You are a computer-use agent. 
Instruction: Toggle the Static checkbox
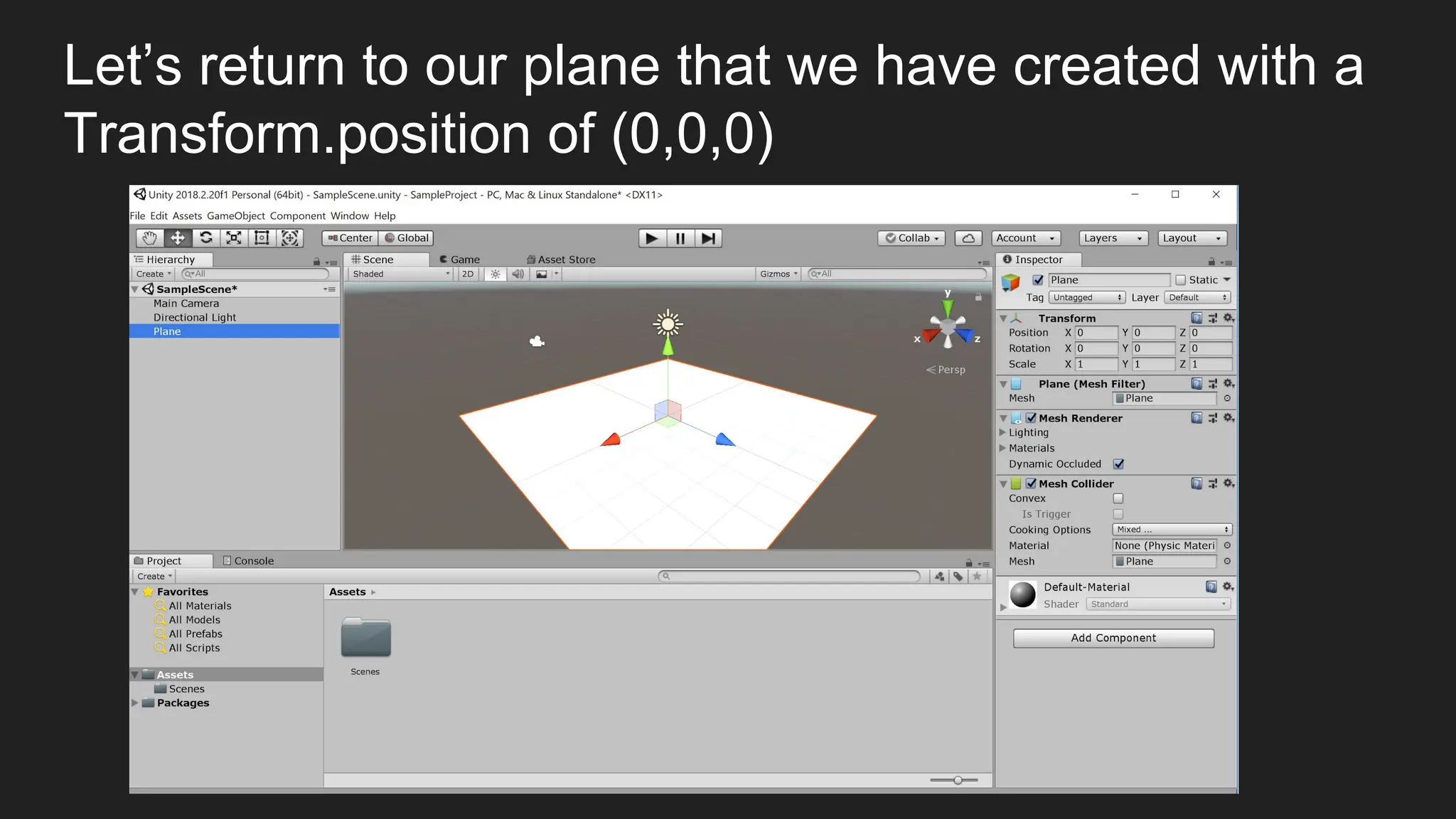coord(1181,280)
